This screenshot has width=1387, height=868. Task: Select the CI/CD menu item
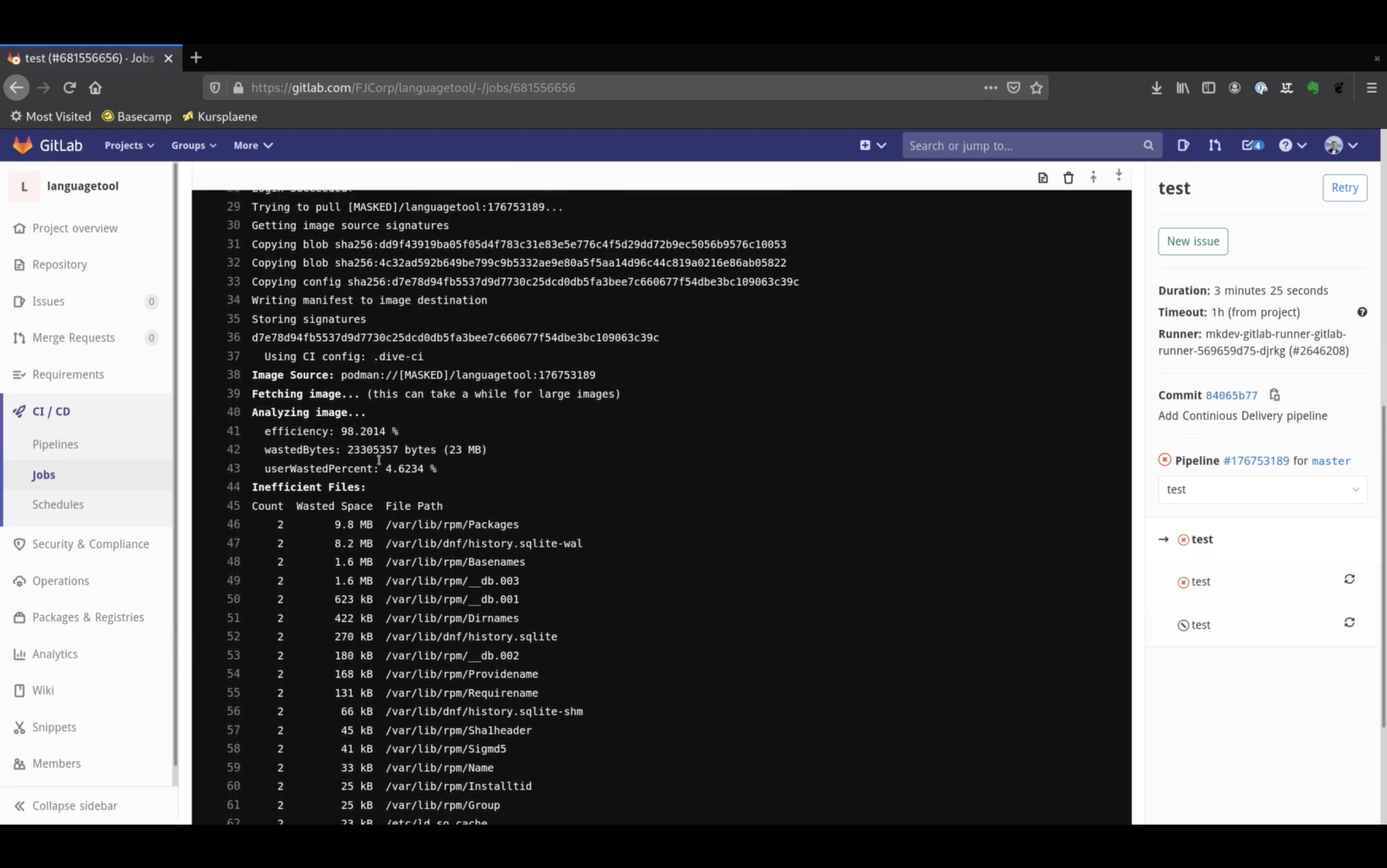[51, 411]
